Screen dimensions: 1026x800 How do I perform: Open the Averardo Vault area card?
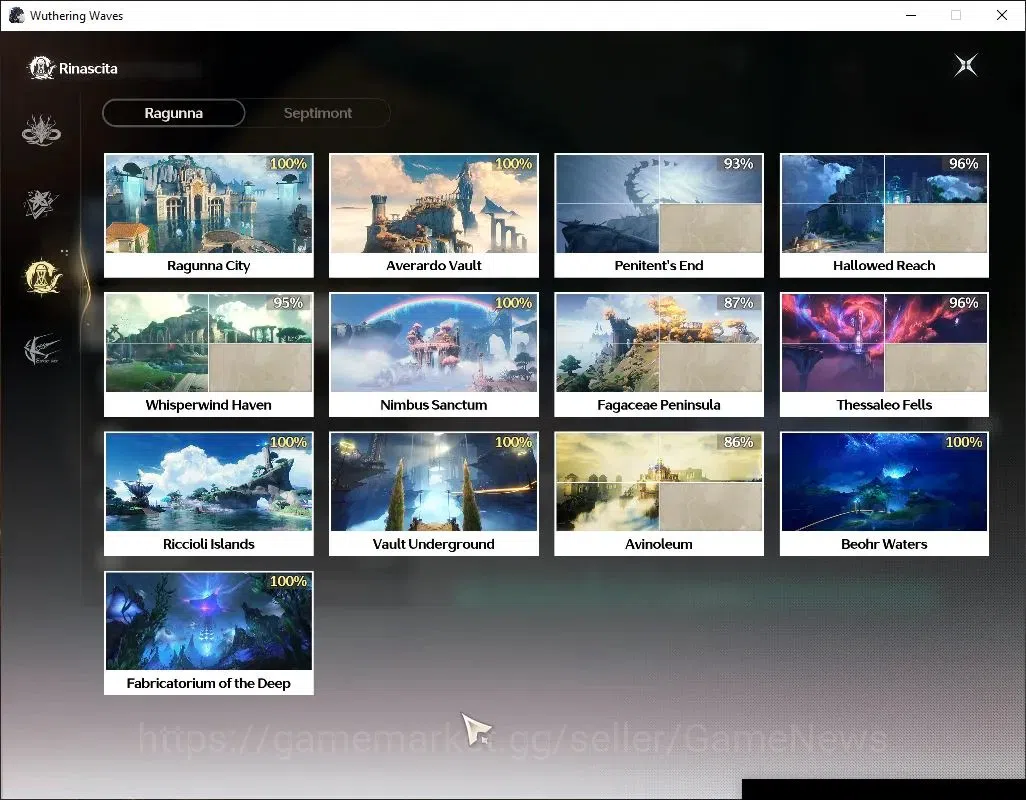[x=434, y=216]
